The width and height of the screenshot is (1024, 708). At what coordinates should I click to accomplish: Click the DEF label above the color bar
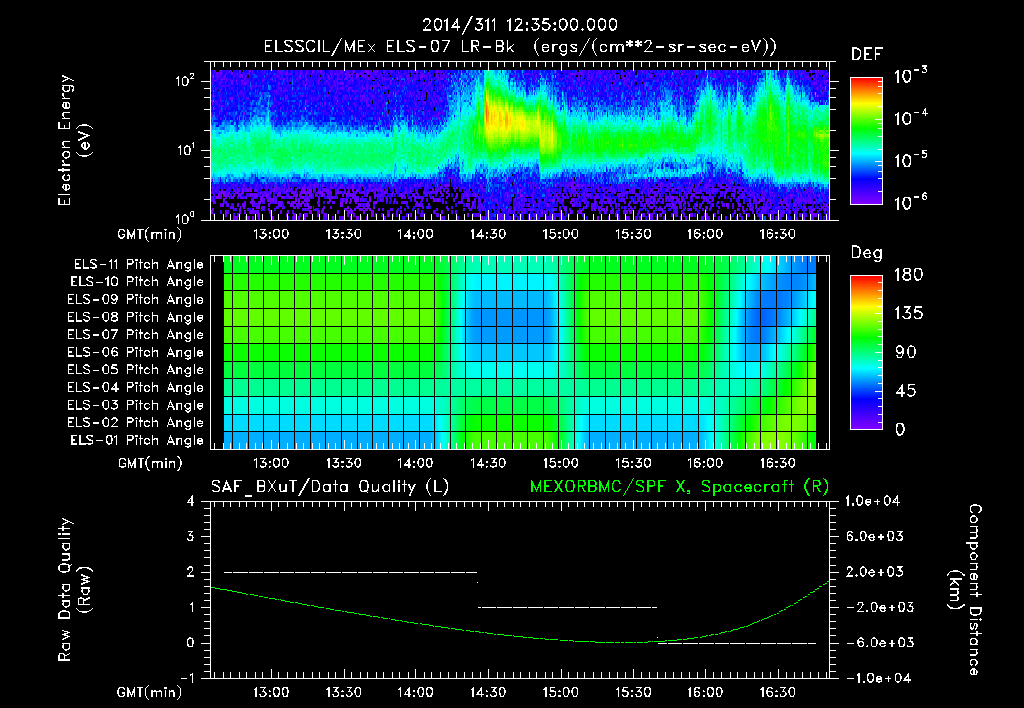click(867, 55)
